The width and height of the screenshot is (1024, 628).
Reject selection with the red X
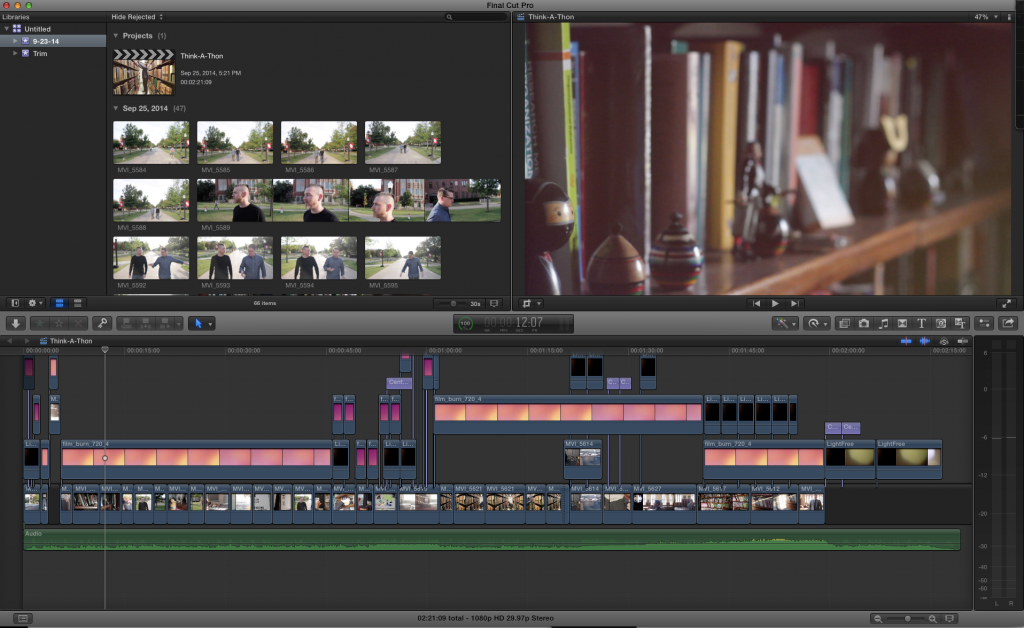pos(78,323)
